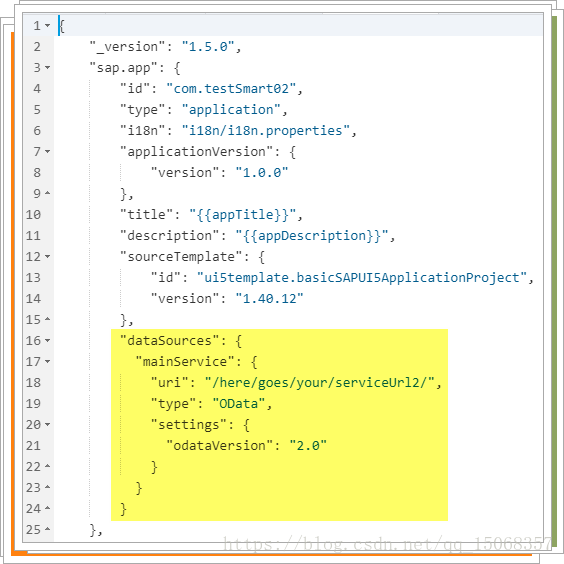The height and width of the screenshot is (564, 564).
Task: Click the "1.40.12" version value
Action: [x=269, y=299]
